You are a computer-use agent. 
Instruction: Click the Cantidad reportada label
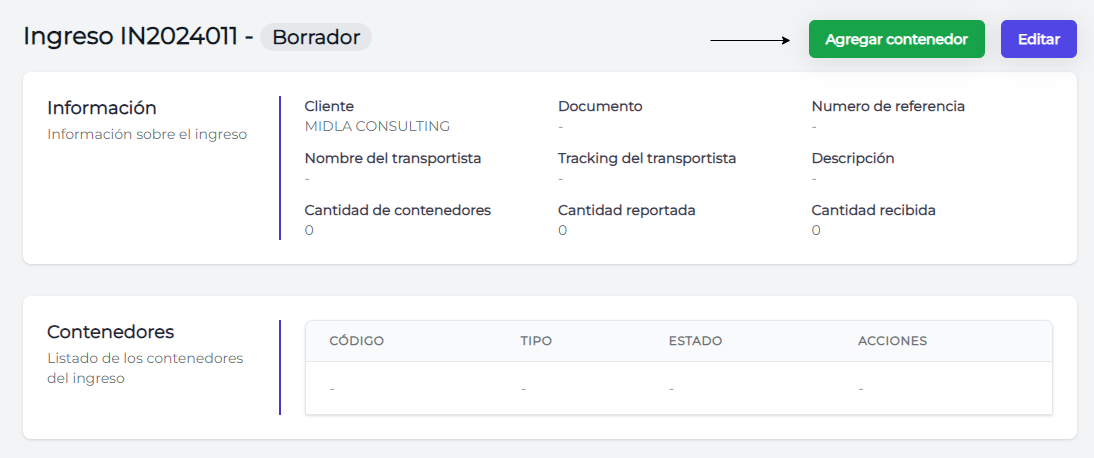[627, 210]
